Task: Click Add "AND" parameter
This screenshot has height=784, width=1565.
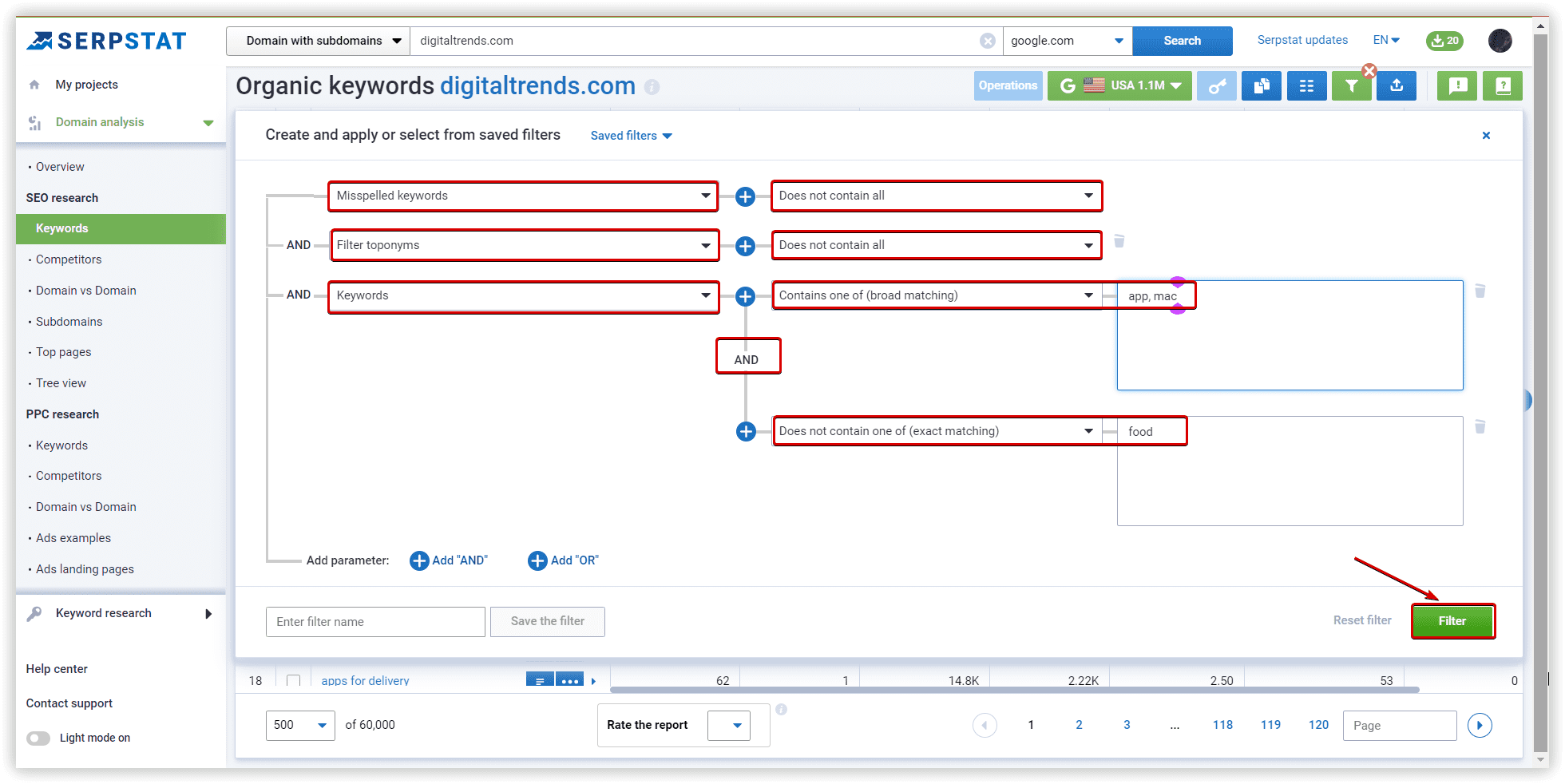Action: tap(449, 560)
